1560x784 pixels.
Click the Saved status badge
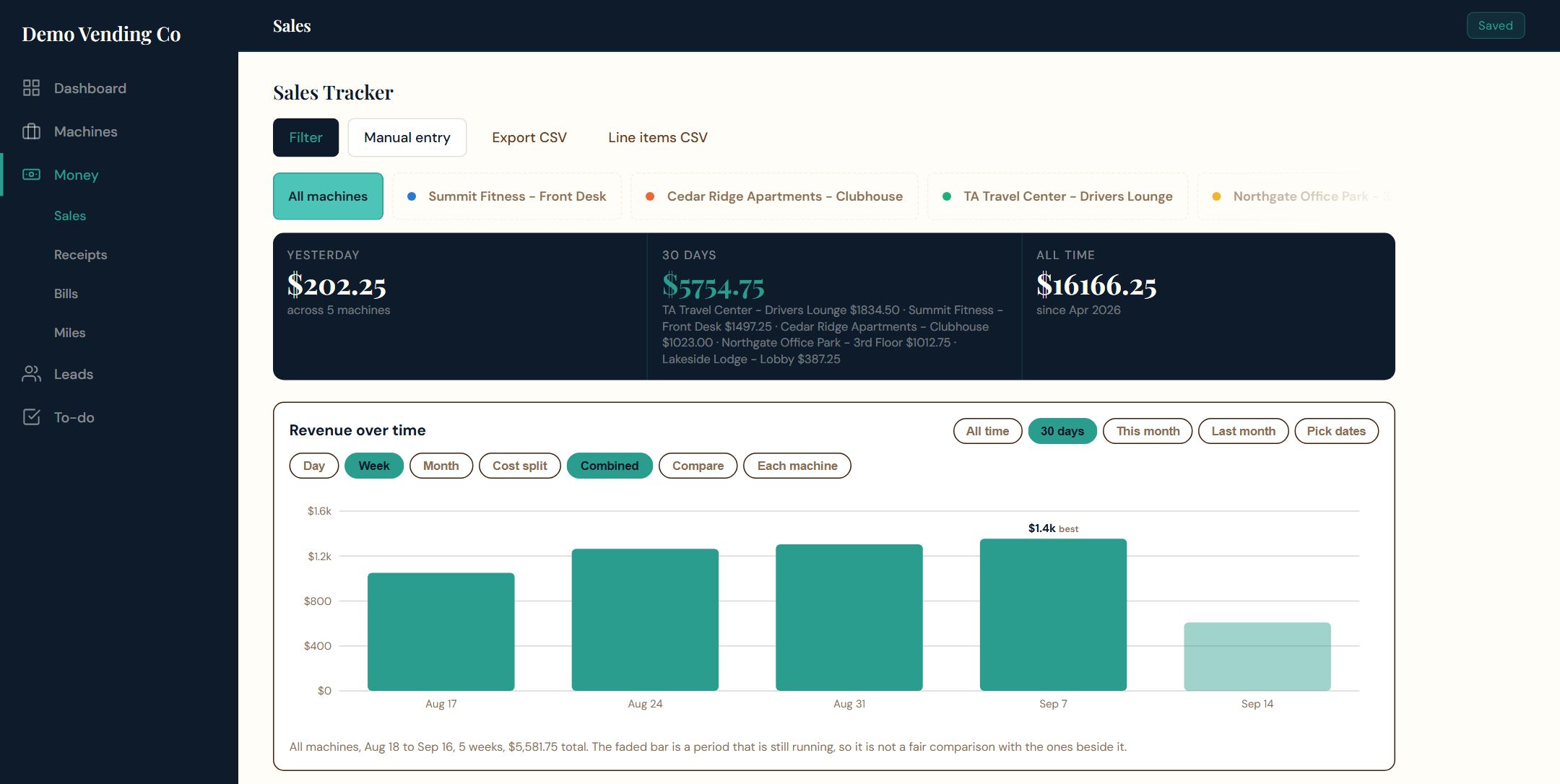coord(1496,25)
